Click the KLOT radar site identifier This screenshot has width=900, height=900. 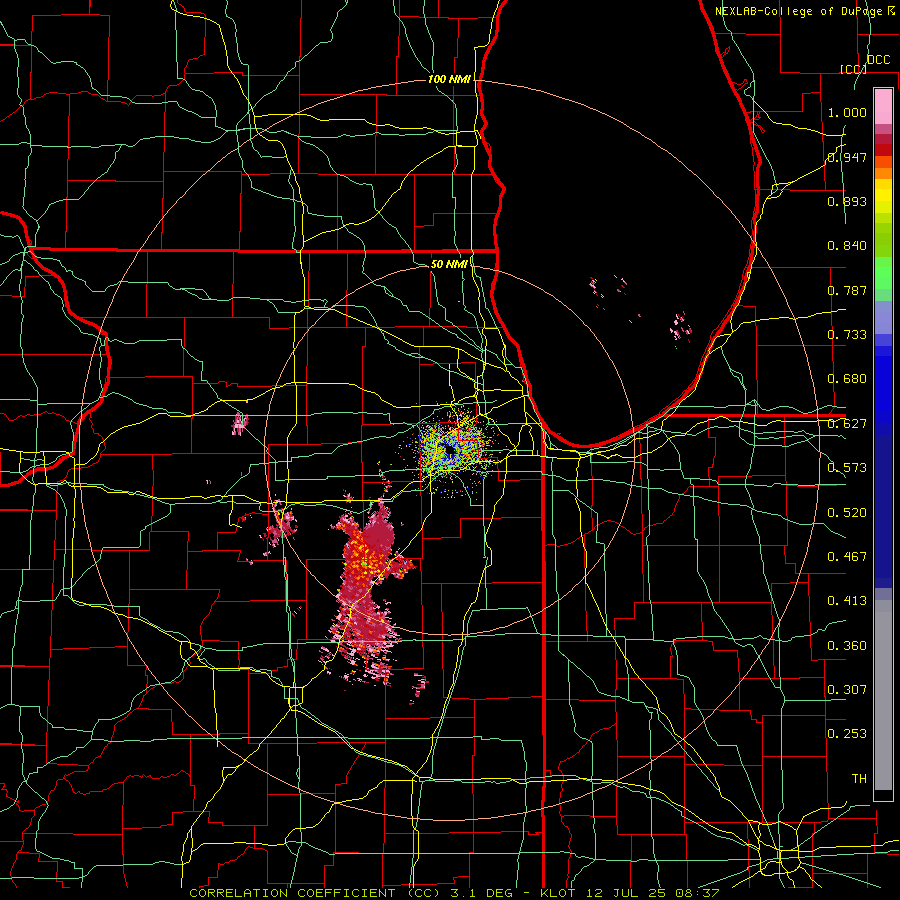point(557,893)
